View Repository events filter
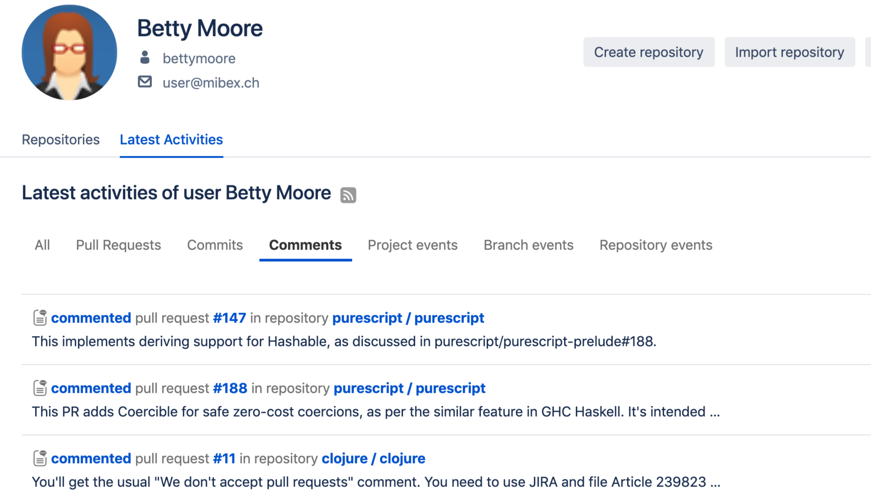The width and height of the screenshot is (871, 496). point(656,245)
